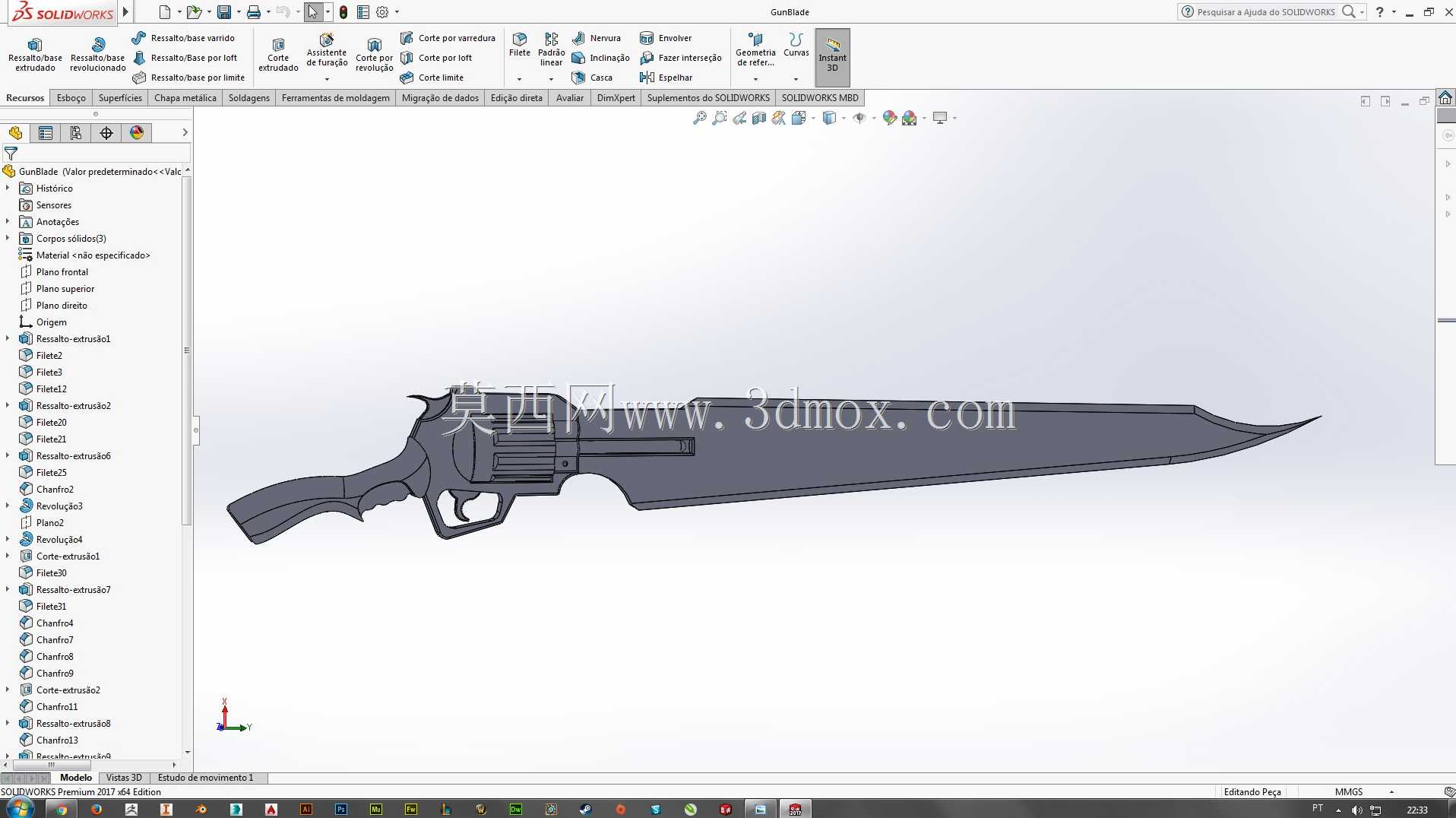Select Plano frontal in feature tree
The width and height of the screenshot is (1456, 818).
(x=62, y=272)
